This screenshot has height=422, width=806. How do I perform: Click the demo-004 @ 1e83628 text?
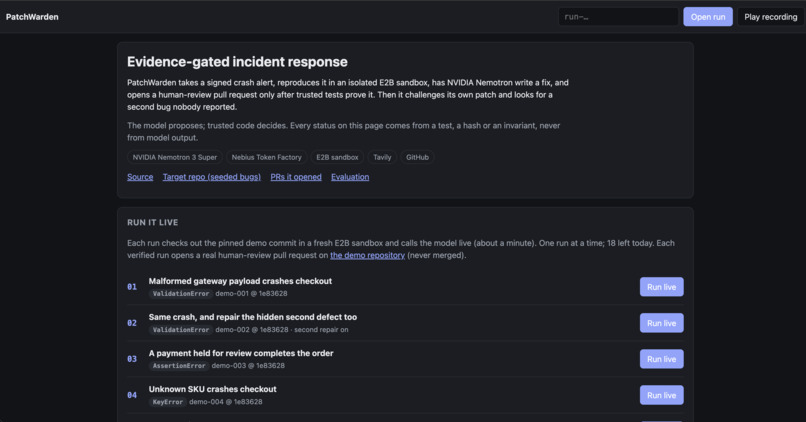click(x=226, y=401)
